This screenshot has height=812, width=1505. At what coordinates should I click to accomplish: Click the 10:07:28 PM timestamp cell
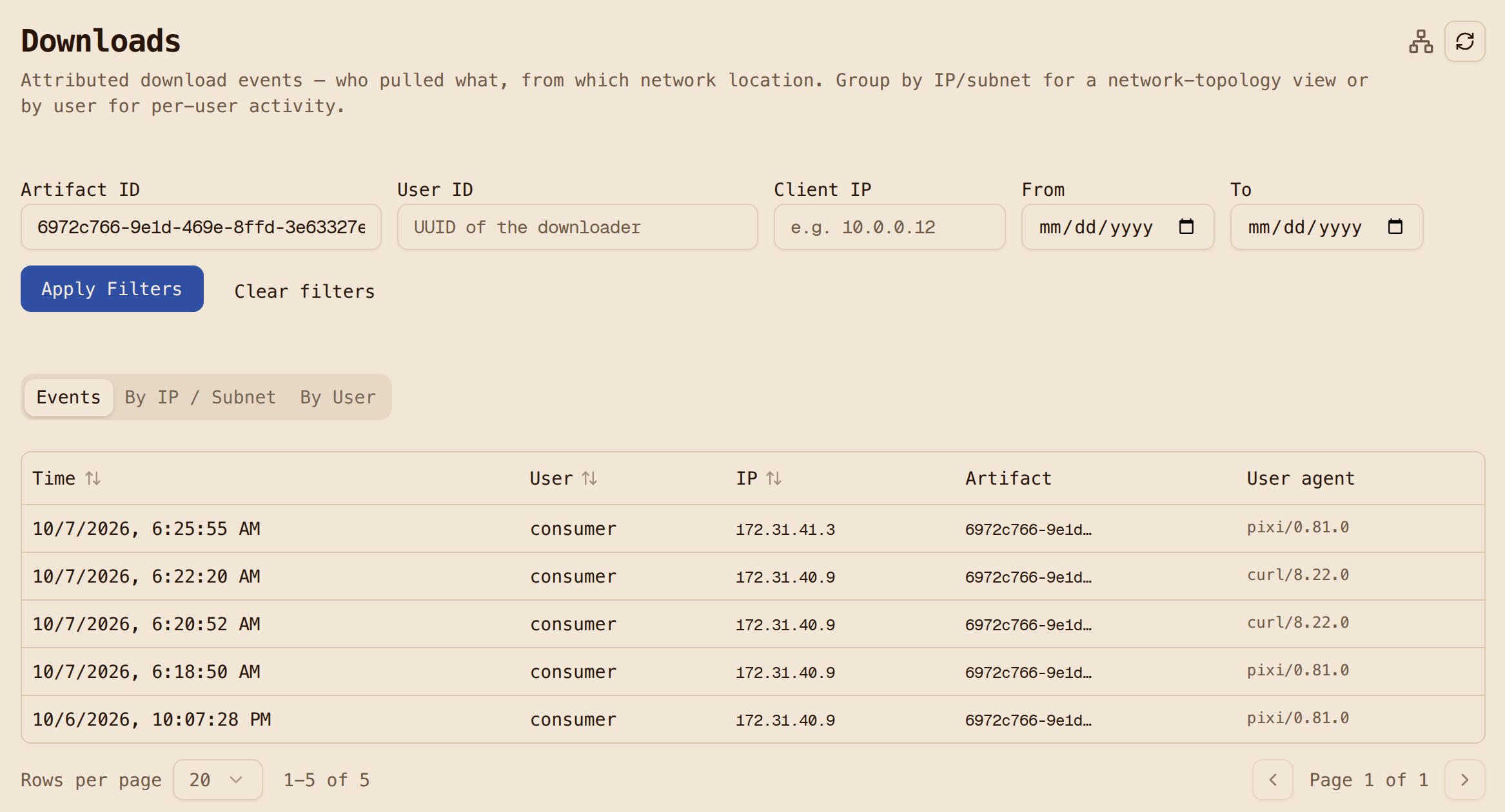(152, 719)
